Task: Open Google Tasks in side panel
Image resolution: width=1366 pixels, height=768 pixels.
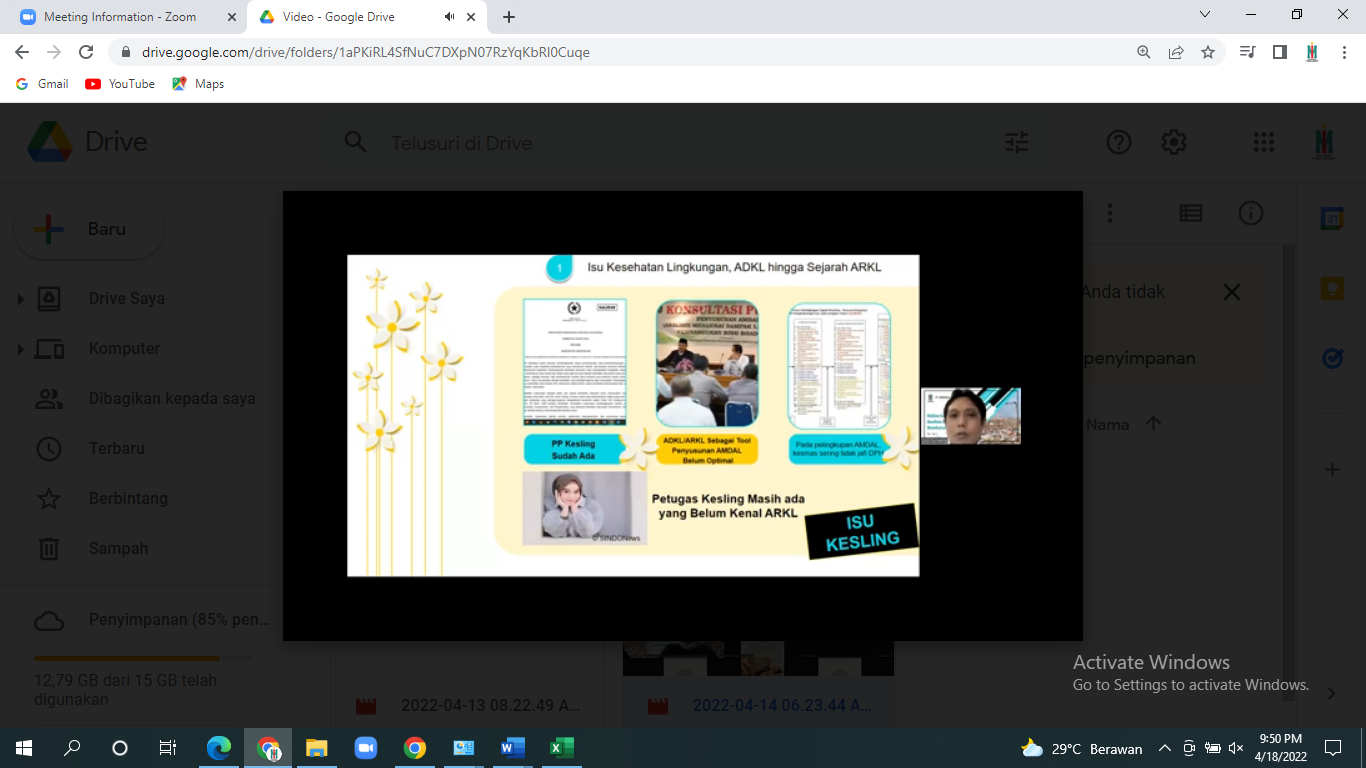Action: pyautogui.click(x=1331, y=358)
